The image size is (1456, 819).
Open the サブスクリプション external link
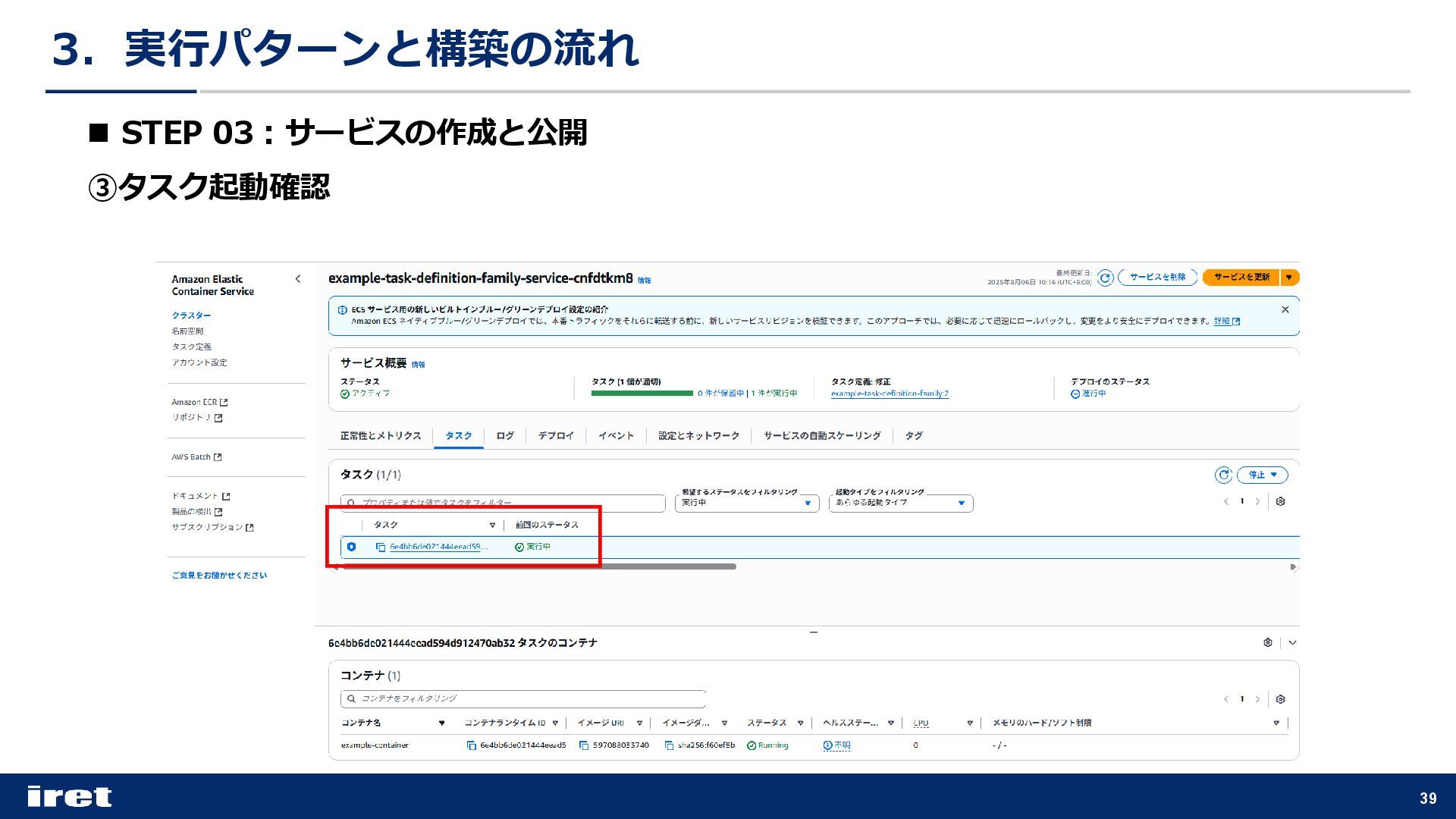click(212, 527)
